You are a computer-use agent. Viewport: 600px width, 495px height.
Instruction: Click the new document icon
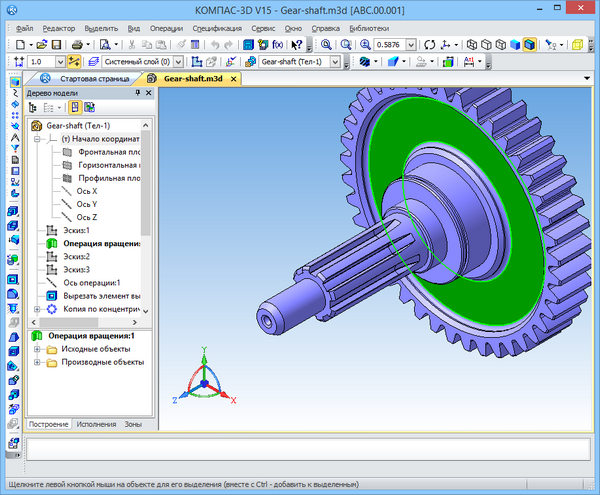21,45
